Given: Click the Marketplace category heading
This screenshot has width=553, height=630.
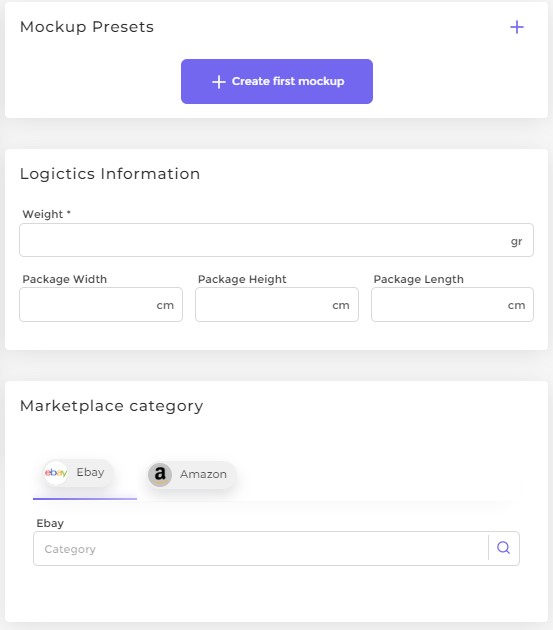Looking at the screenshot, I should (x=111, y=406).
